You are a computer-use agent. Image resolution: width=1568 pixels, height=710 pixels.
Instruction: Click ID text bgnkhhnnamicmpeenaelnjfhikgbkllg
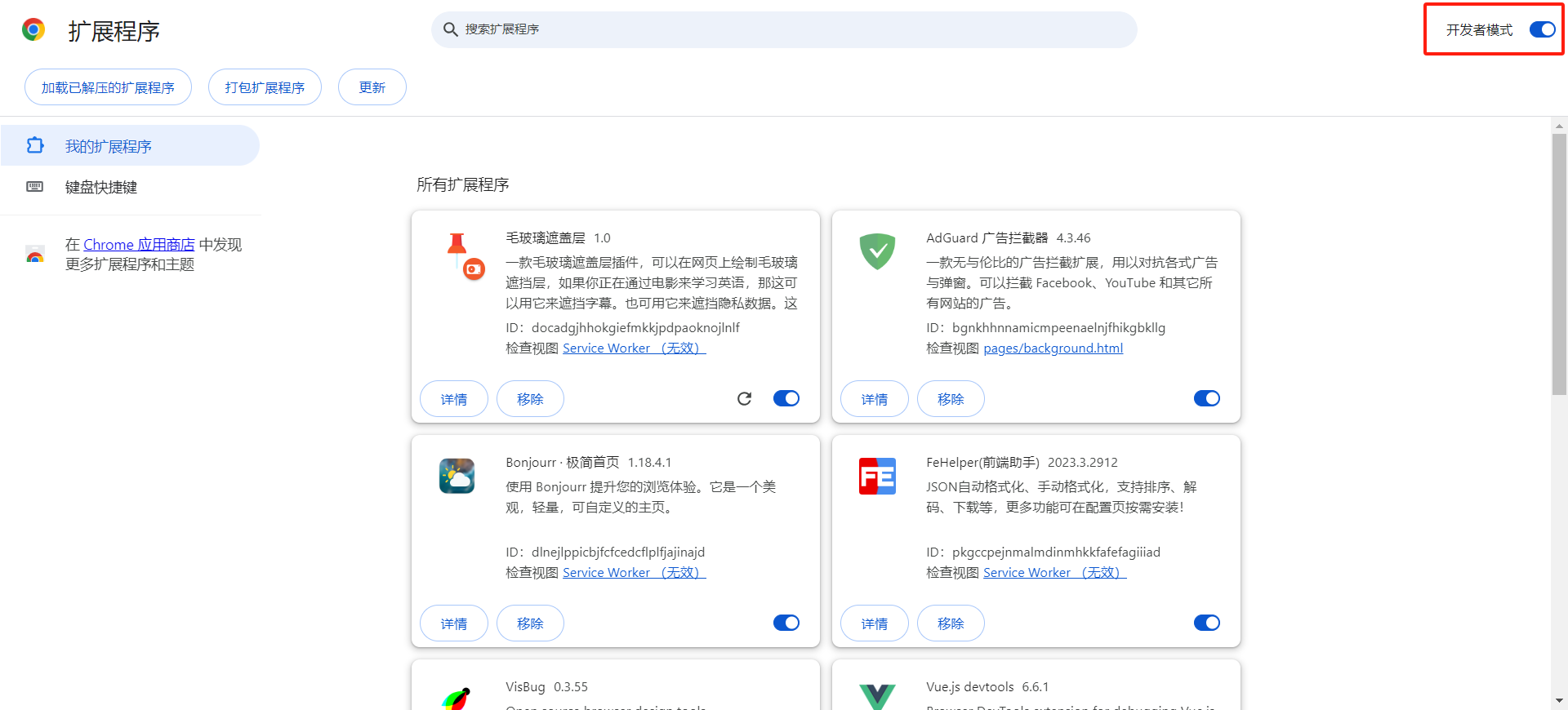point(1058,327)
